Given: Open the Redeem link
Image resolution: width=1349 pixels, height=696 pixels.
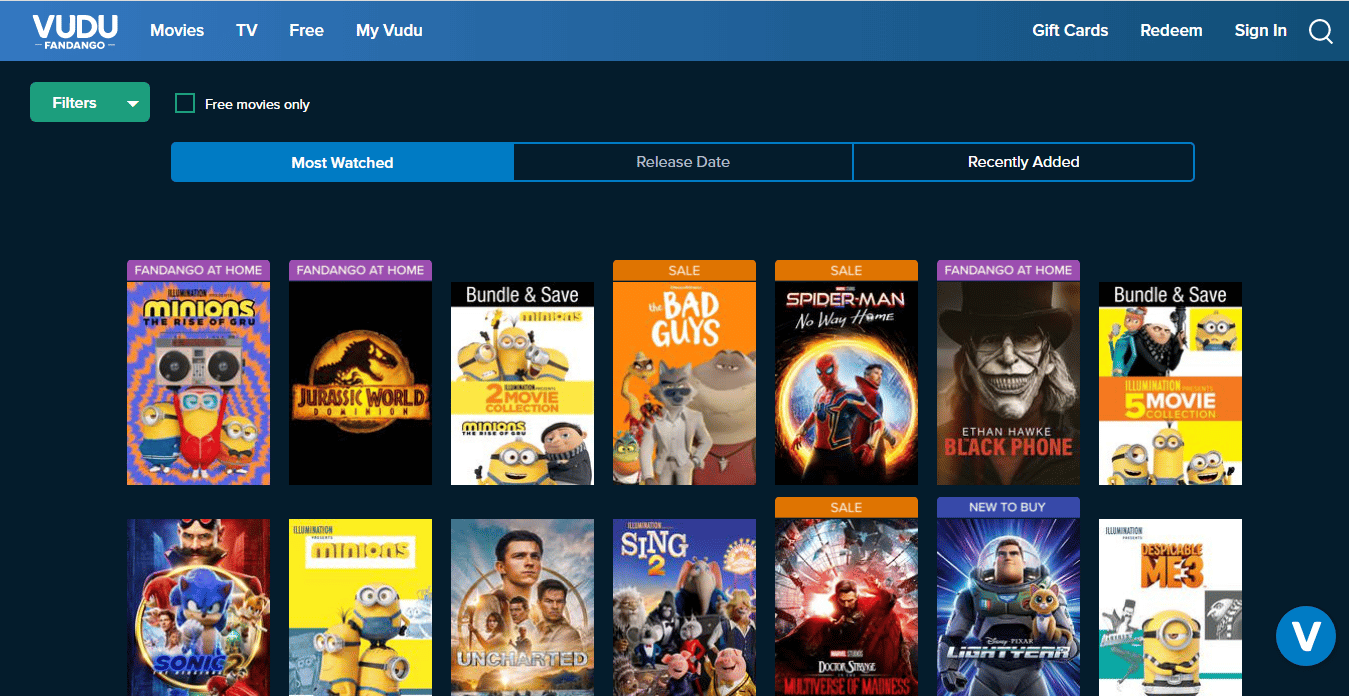Looking at the screenshot, I should 1171,31.
